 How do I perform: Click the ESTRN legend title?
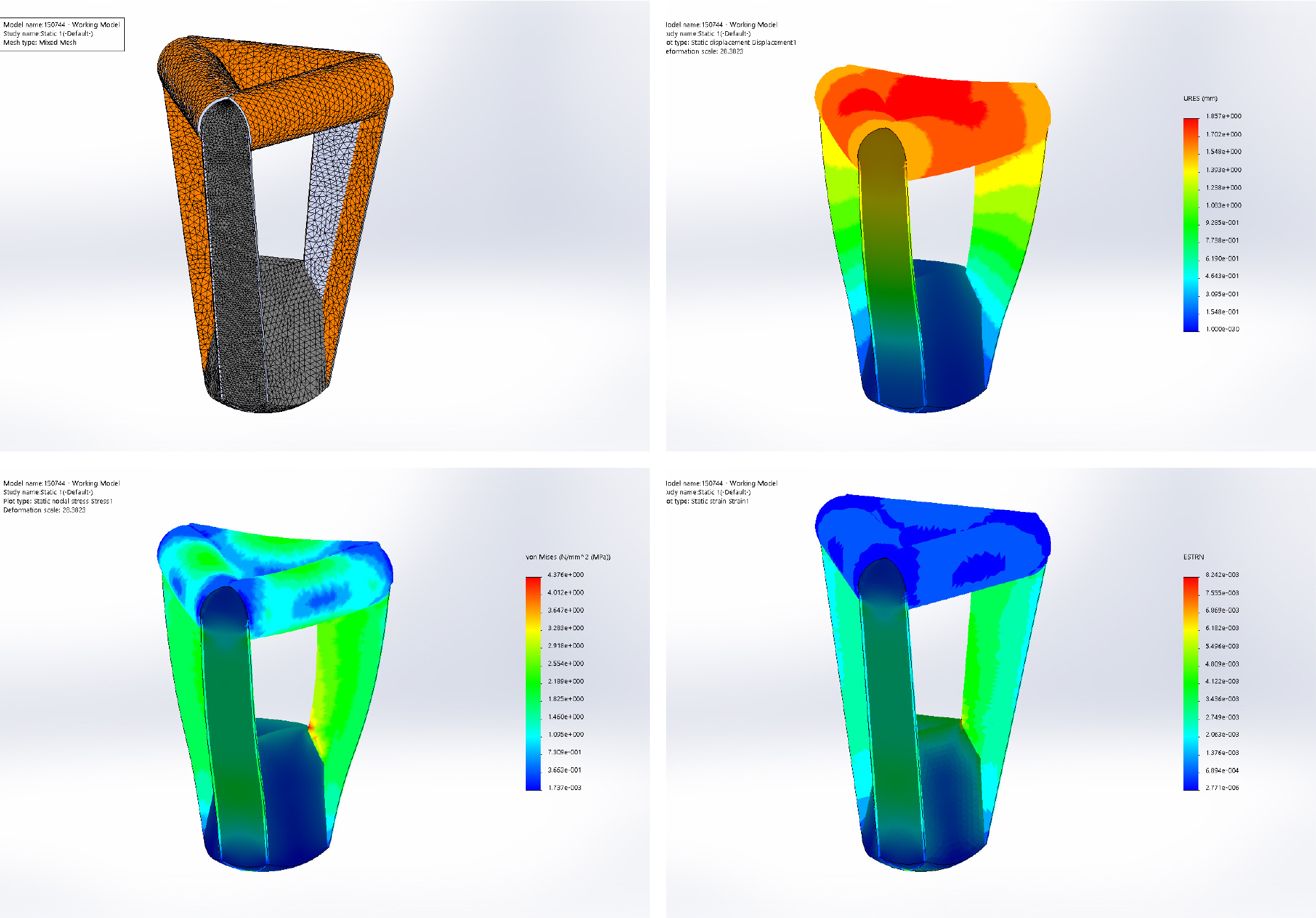1193,557
